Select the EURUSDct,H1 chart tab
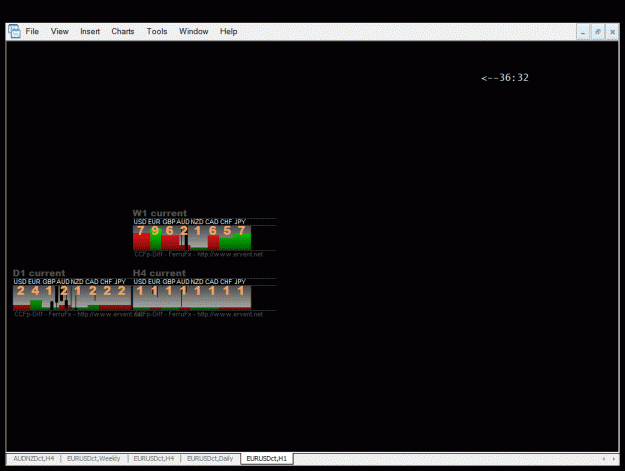The width and height of the screenshot is (625, 471). [267, 459]
